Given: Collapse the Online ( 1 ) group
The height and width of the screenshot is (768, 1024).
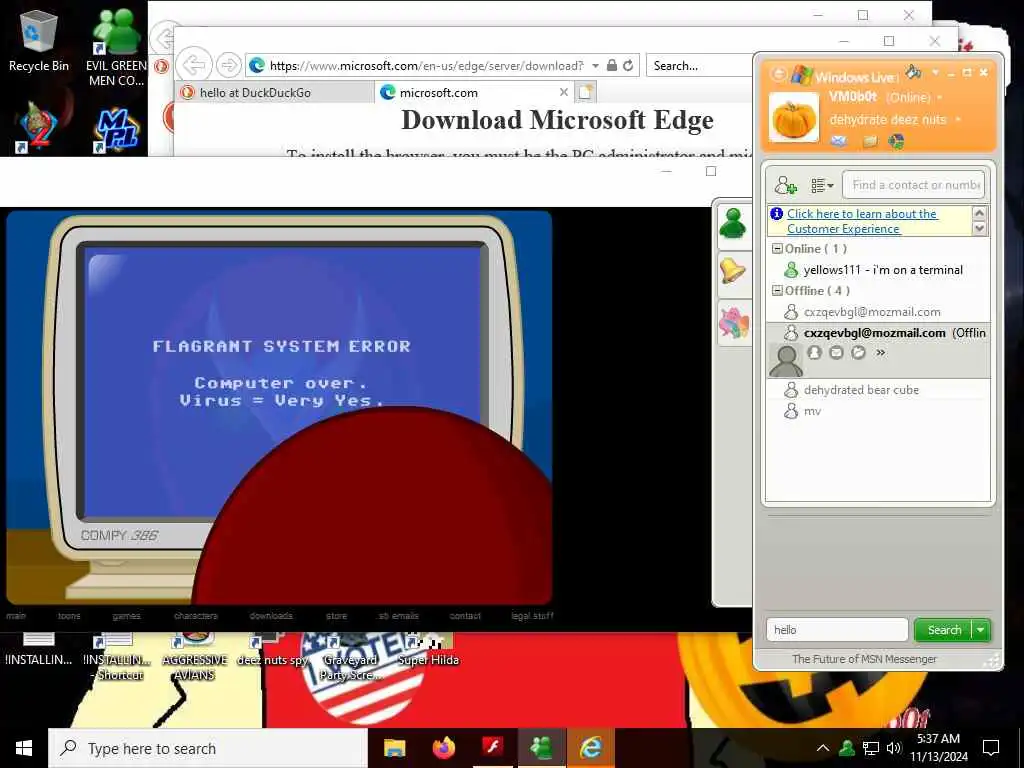Looking at the screenshot, I should (x=777, y=249).
